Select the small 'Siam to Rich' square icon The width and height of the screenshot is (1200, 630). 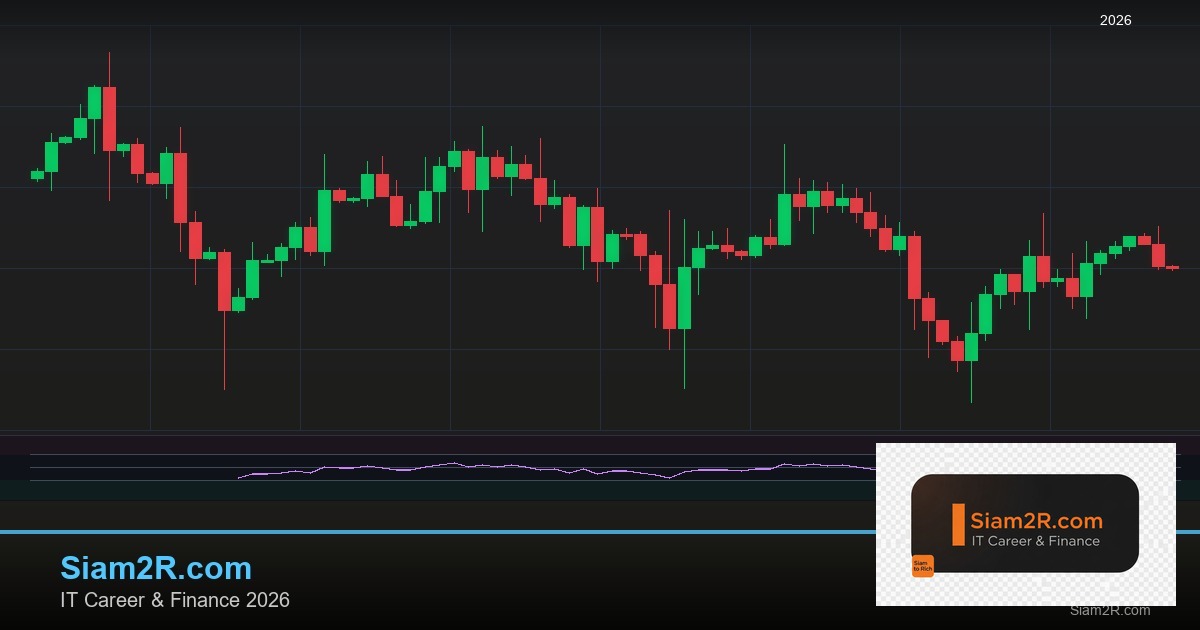point(924,565)
